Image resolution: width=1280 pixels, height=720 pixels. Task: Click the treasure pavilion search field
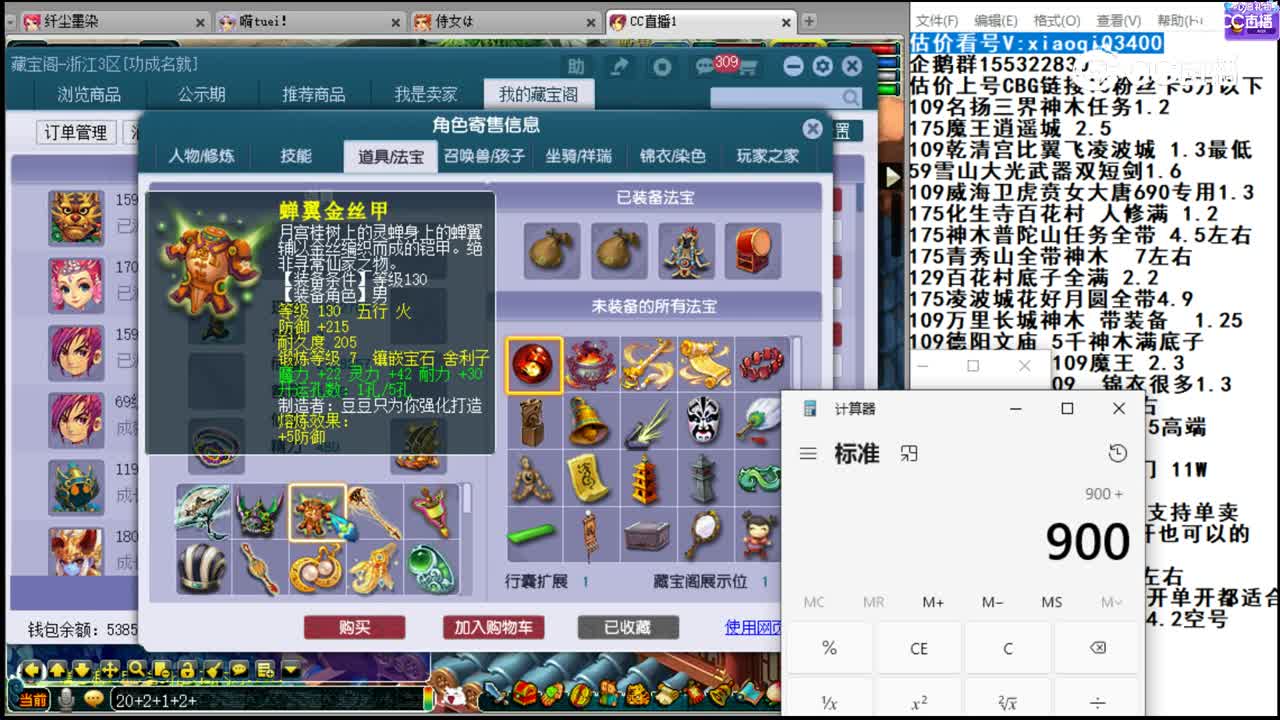click(776, 97)
